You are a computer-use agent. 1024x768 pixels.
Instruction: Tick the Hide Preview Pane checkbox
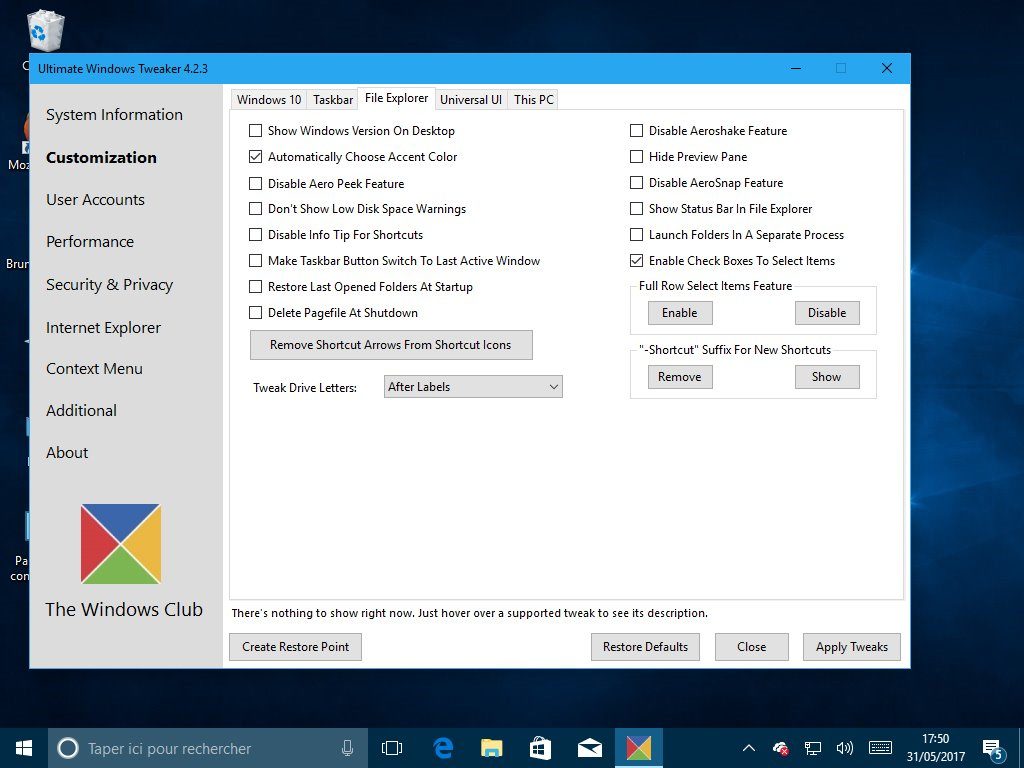coord(636,157)
